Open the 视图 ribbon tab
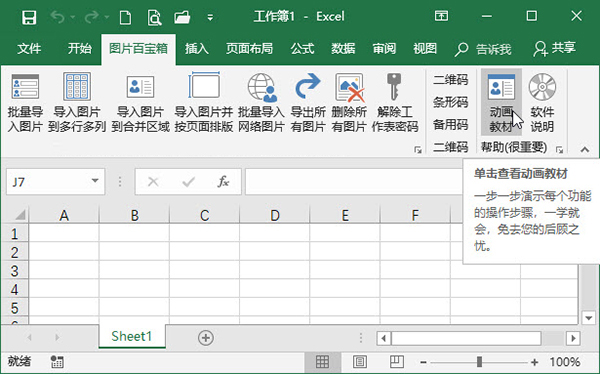 [x=425, y=49]
